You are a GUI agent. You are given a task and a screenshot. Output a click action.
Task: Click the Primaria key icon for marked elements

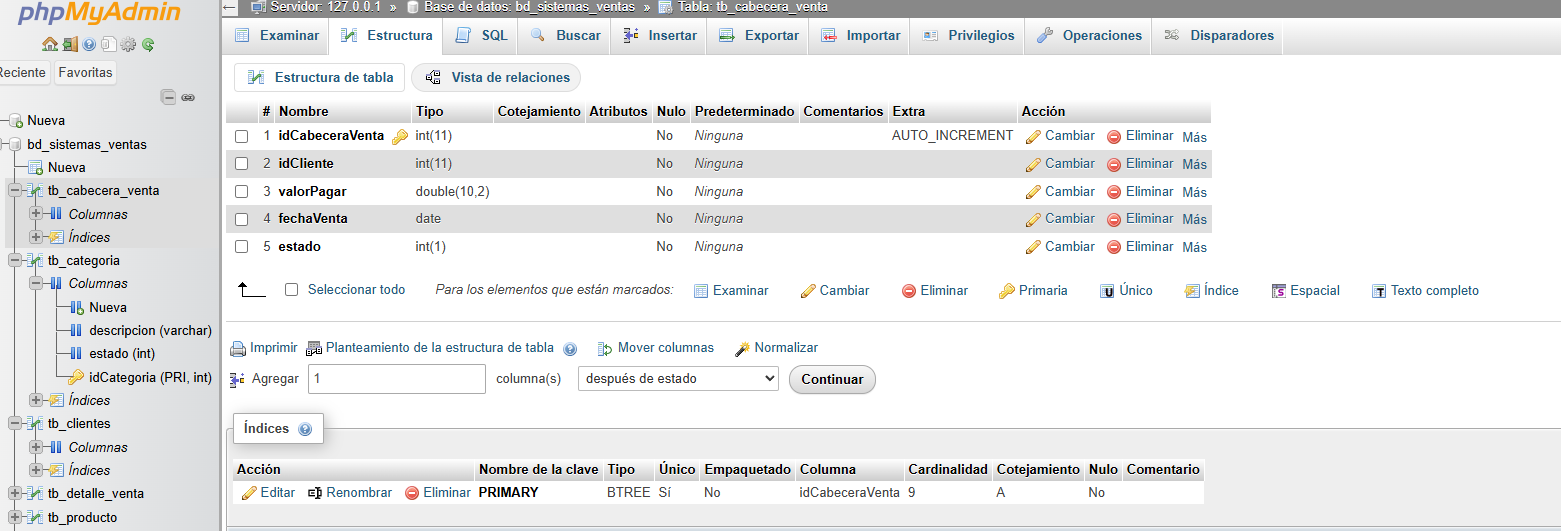[1007, 291]
